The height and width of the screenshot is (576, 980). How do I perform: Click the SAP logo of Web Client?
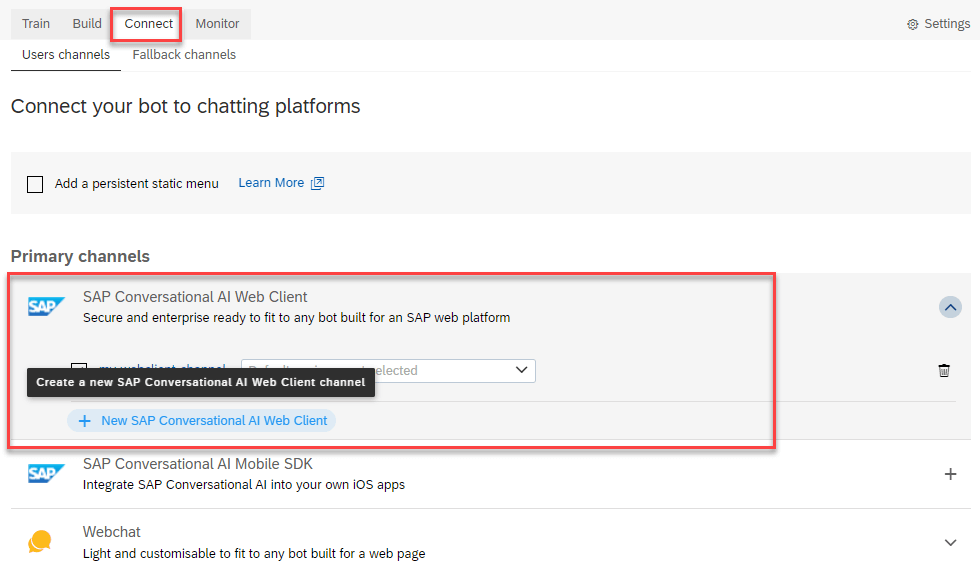click(46, 307)
